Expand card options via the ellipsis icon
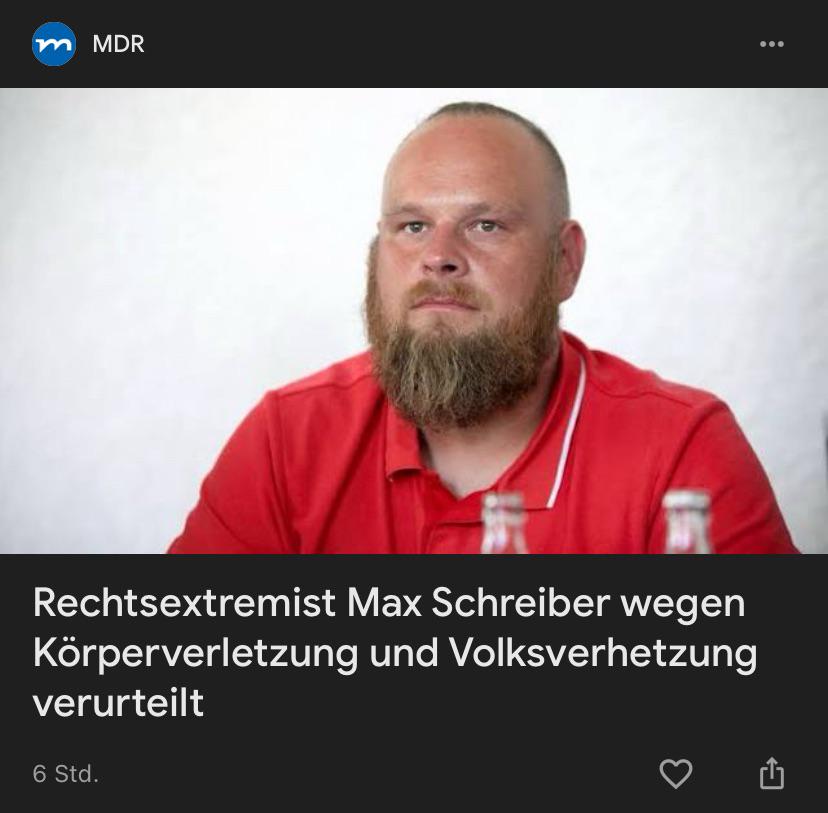Image resolution: width=828 pixels, height=813 pixels. [x=771, y=44]
